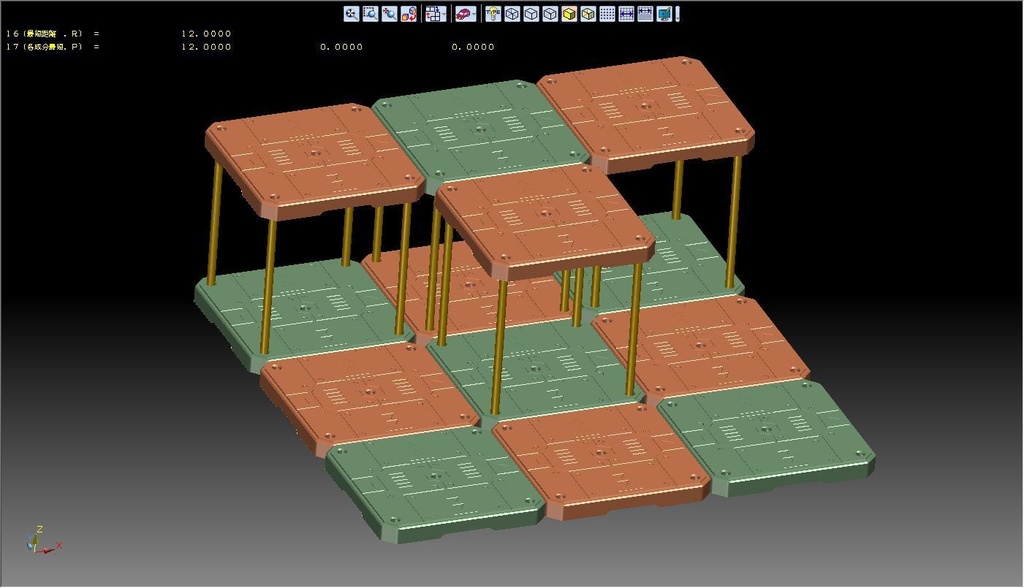This screenshot has width=1024, height=588.
Task: Click the zoom-fit magnifier icon
Action: click(x=351, y=14)
